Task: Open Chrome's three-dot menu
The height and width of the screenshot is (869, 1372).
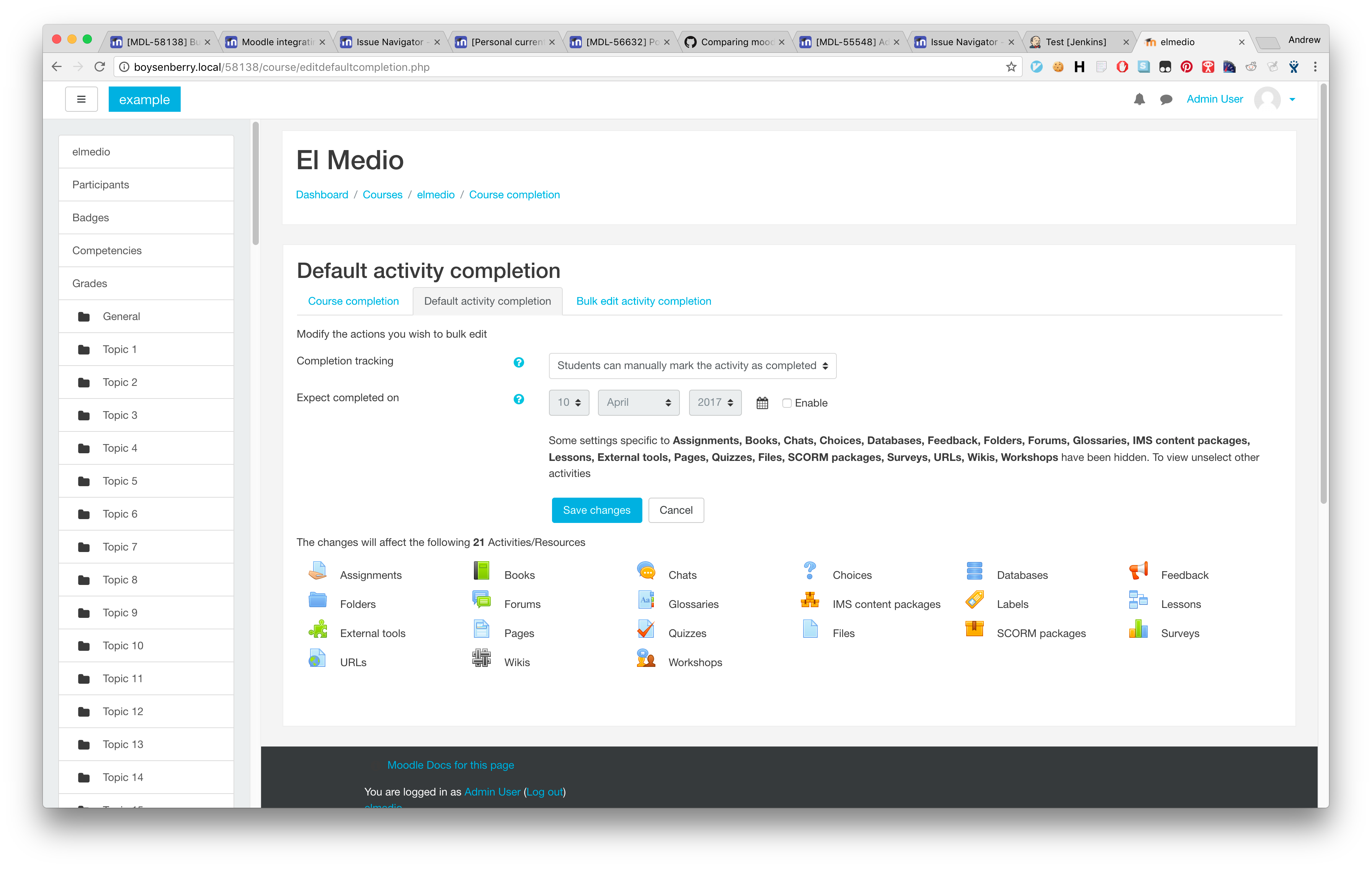Action: pos(1316,67)
